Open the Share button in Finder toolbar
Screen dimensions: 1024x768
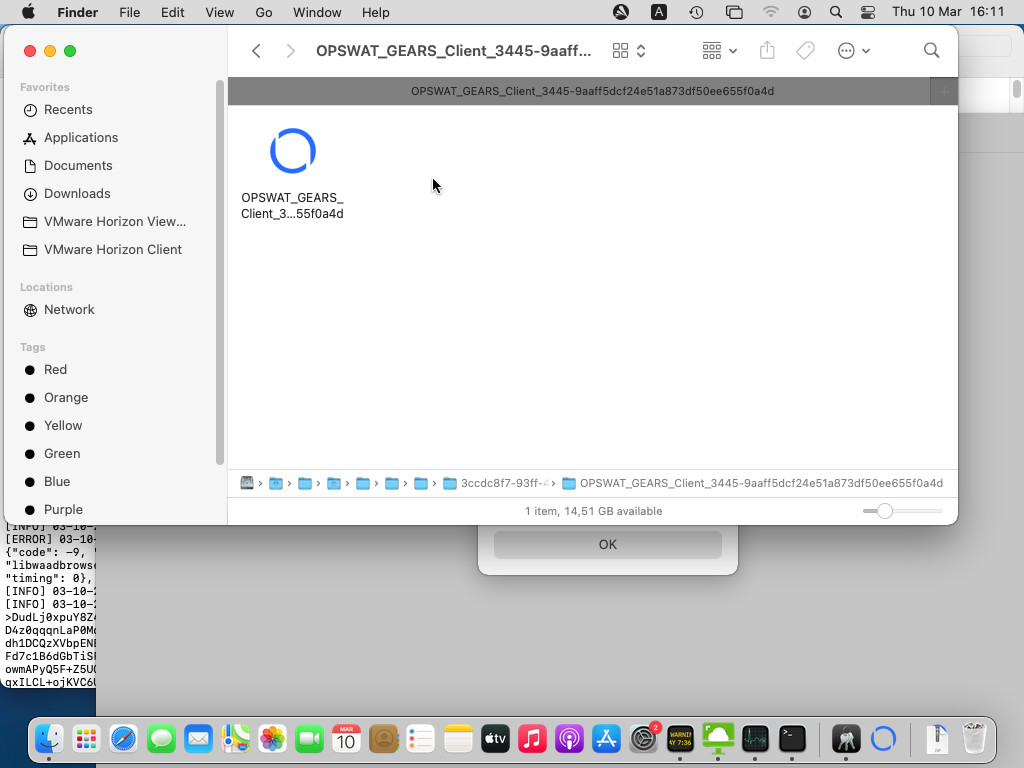[767, 51]
